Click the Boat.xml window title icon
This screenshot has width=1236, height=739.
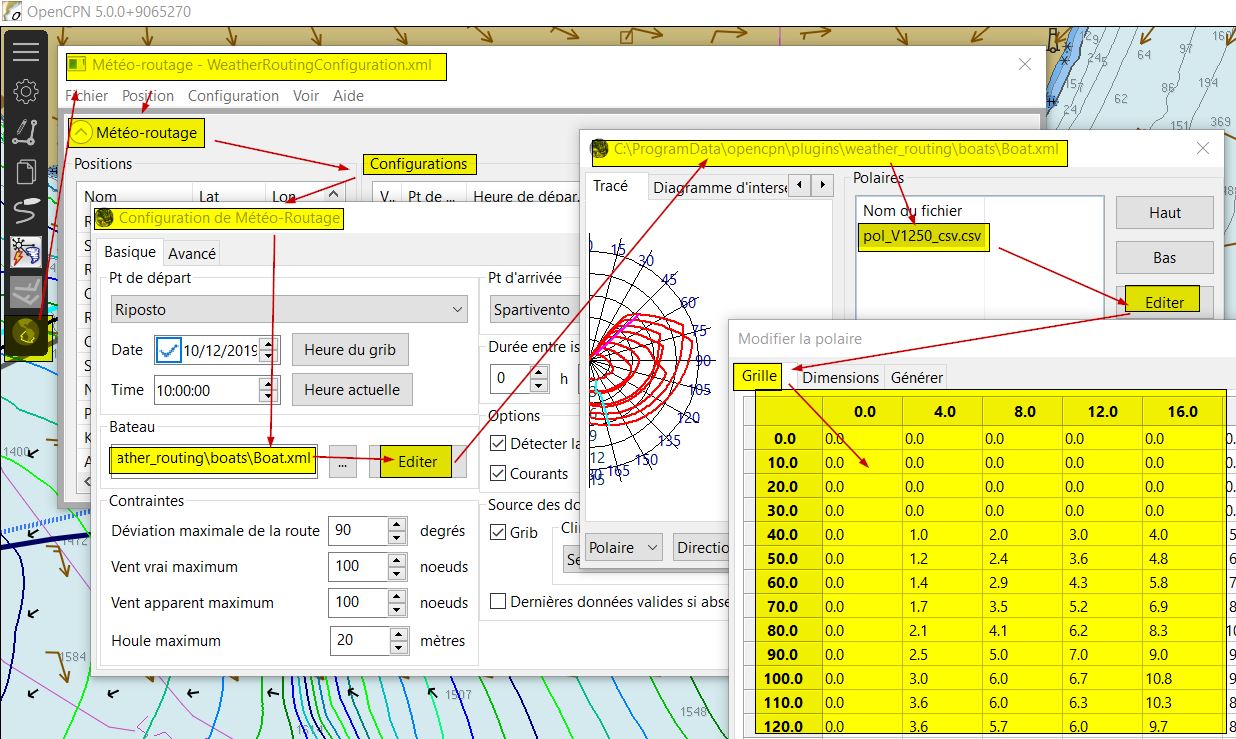600,151
